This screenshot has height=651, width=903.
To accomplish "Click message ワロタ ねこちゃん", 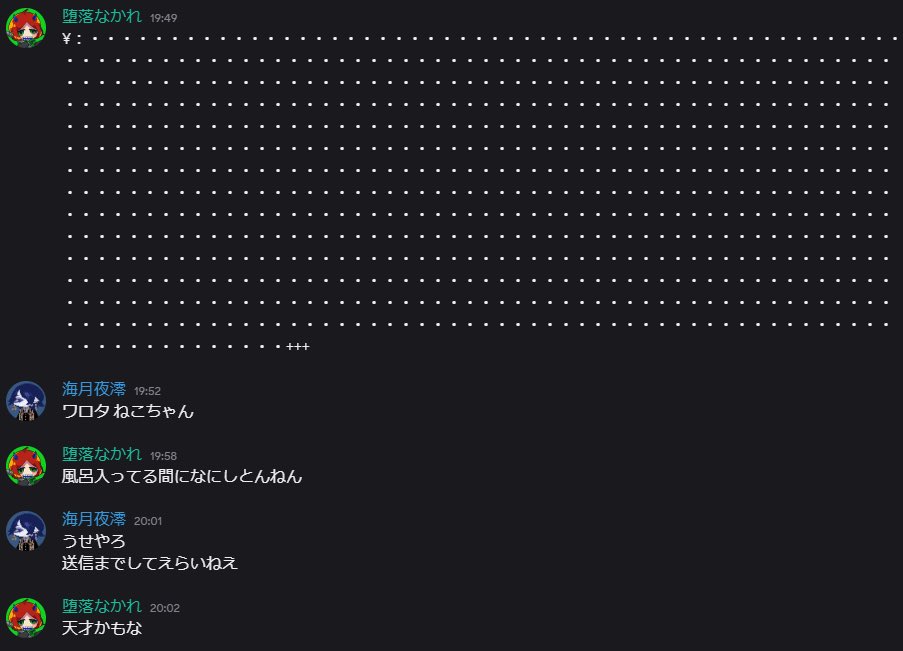I will point(128,411).
